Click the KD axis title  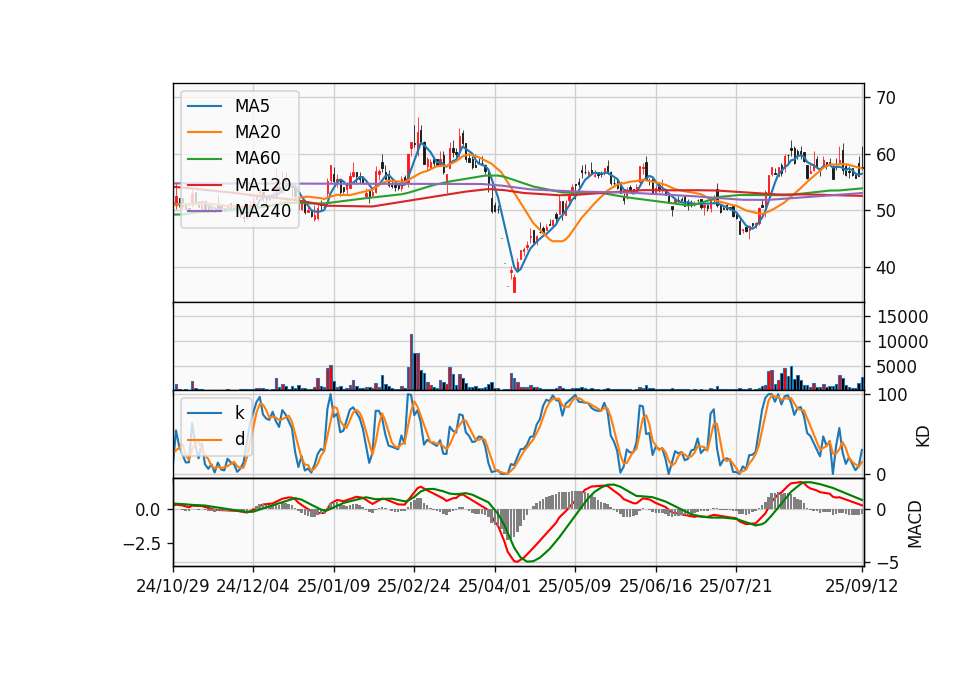click(x=923, y=436)
